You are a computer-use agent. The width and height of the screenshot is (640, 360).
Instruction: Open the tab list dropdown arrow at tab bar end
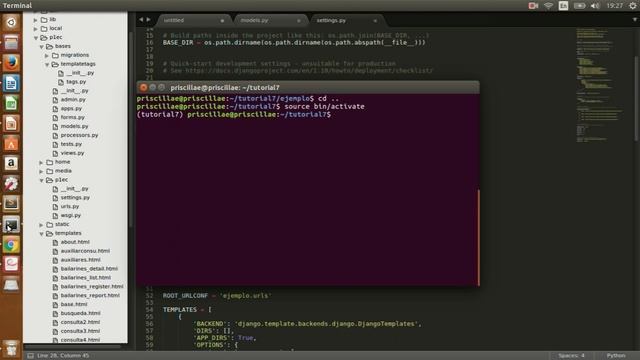click(x=635, y=20)
